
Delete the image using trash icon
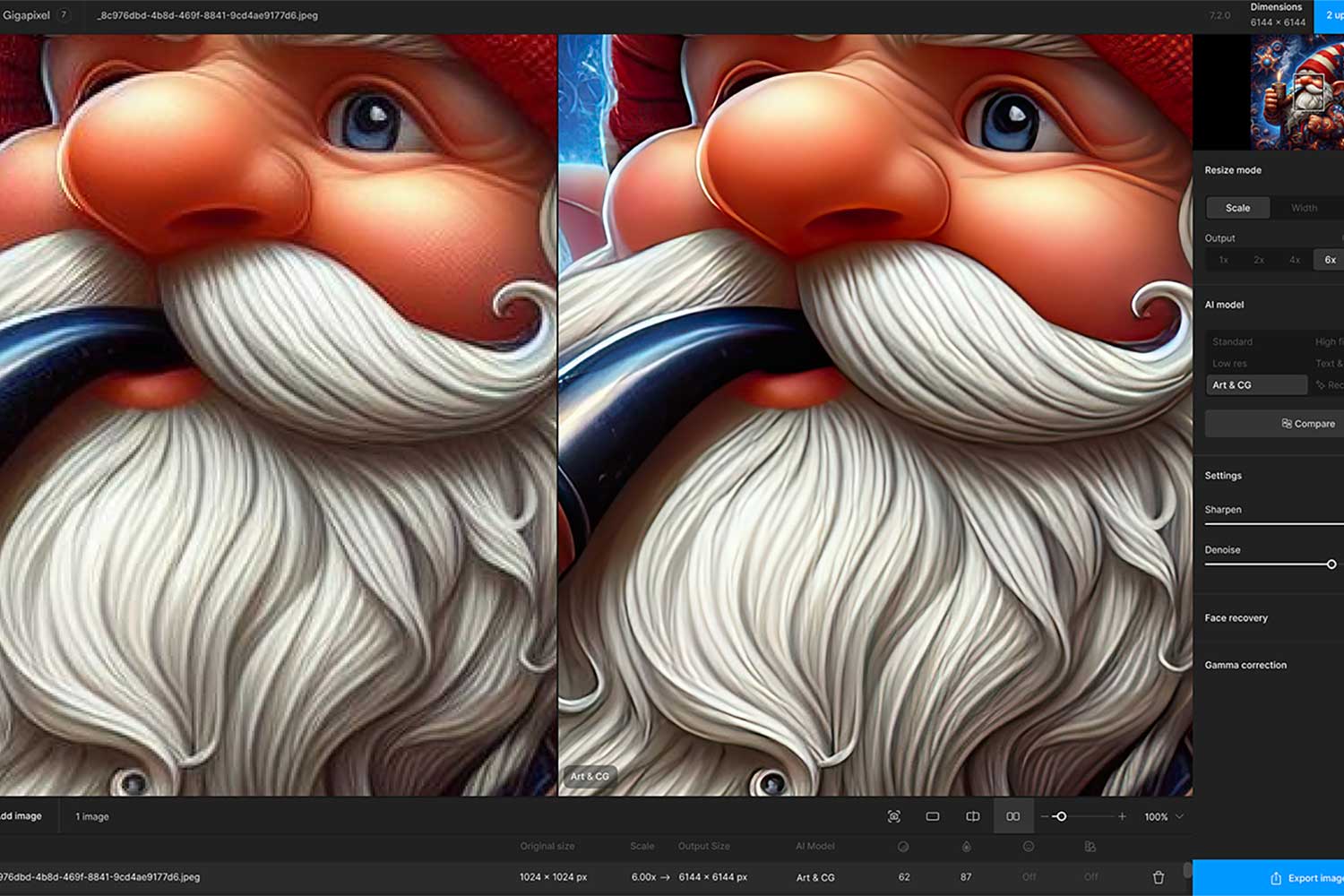(x=1159, y=877)
